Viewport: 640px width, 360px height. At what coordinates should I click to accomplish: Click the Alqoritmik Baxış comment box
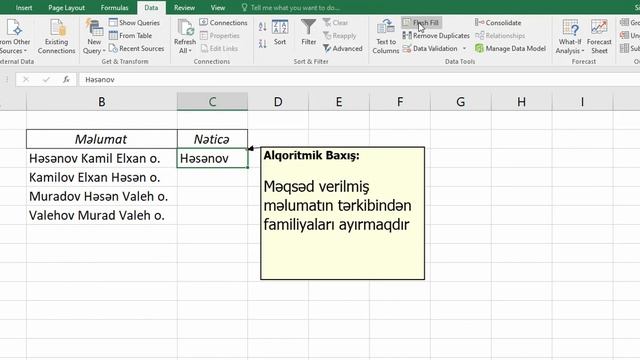tap(342, 213)
